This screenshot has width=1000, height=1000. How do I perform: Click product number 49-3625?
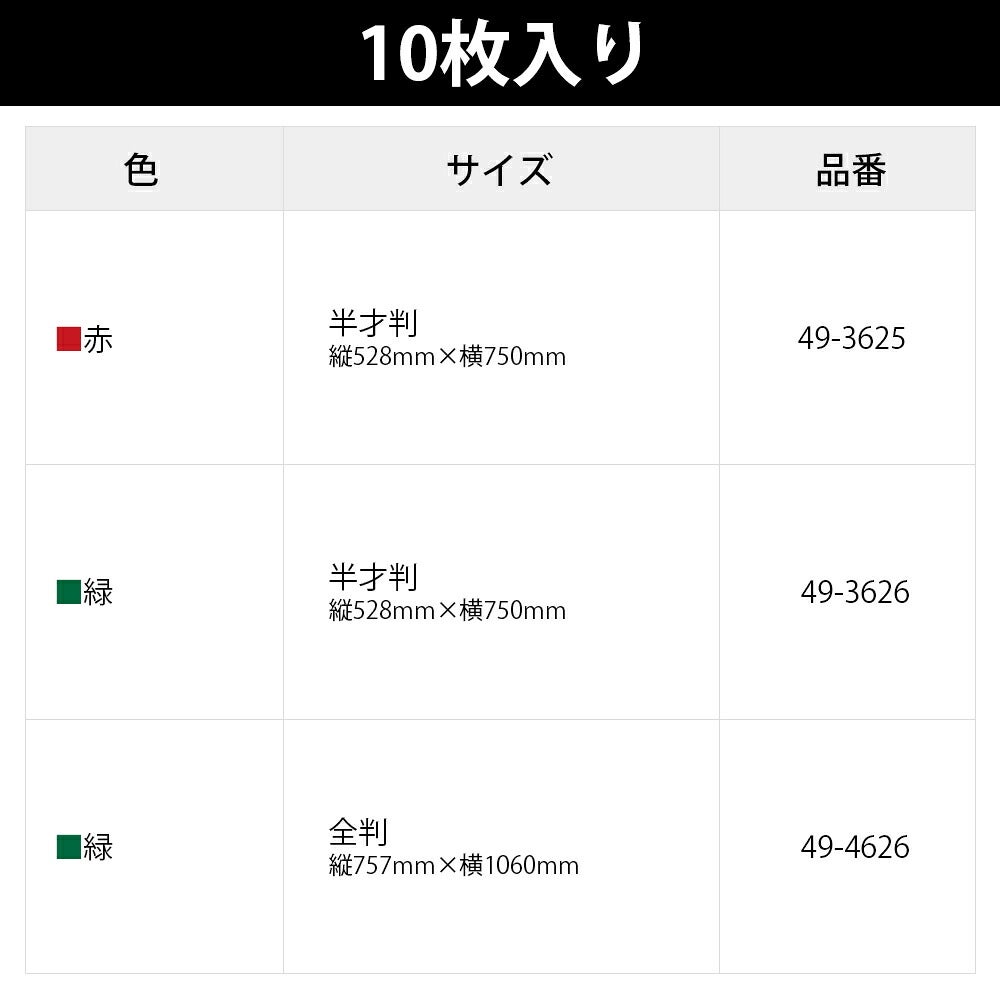(x=851, y=339)
